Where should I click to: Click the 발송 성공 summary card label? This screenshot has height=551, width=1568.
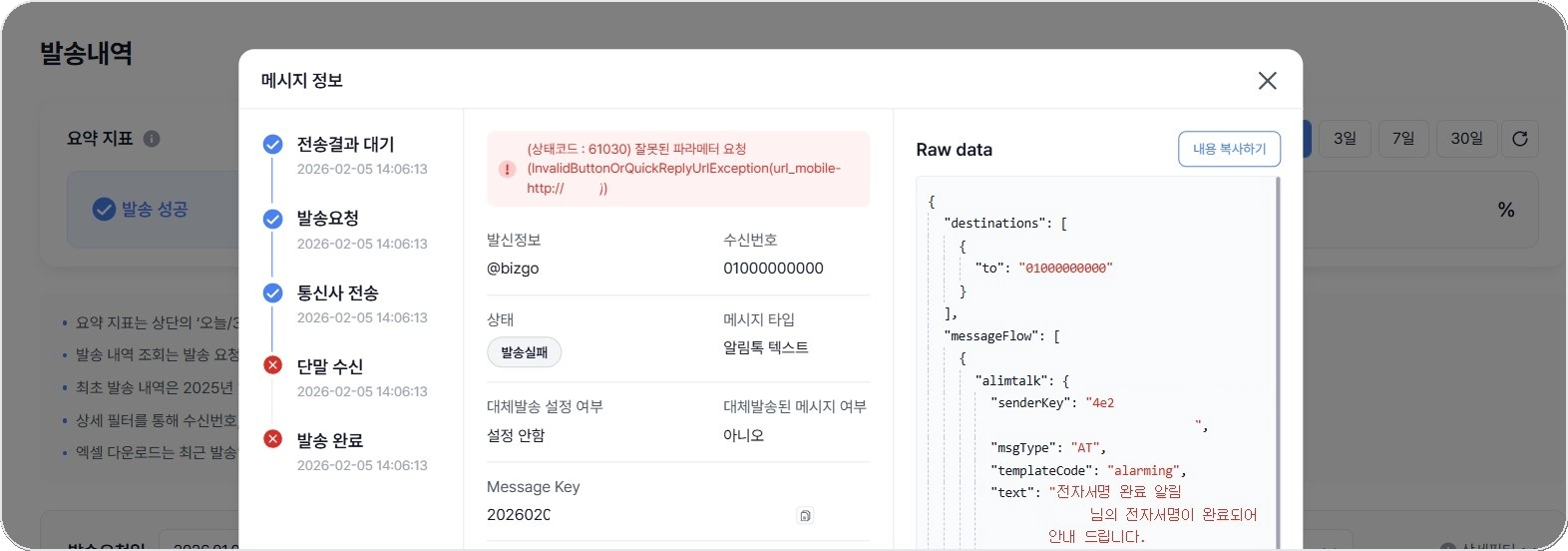pos(155,210)
